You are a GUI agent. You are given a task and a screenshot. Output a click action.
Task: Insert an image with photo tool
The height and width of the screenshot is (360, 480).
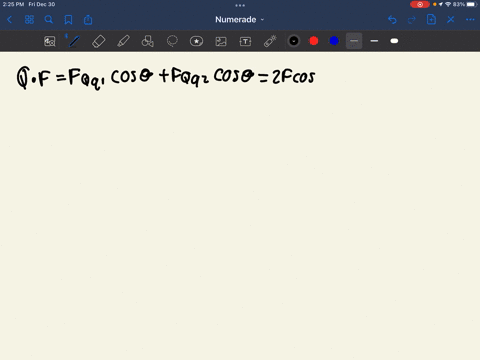pos(221,41)
